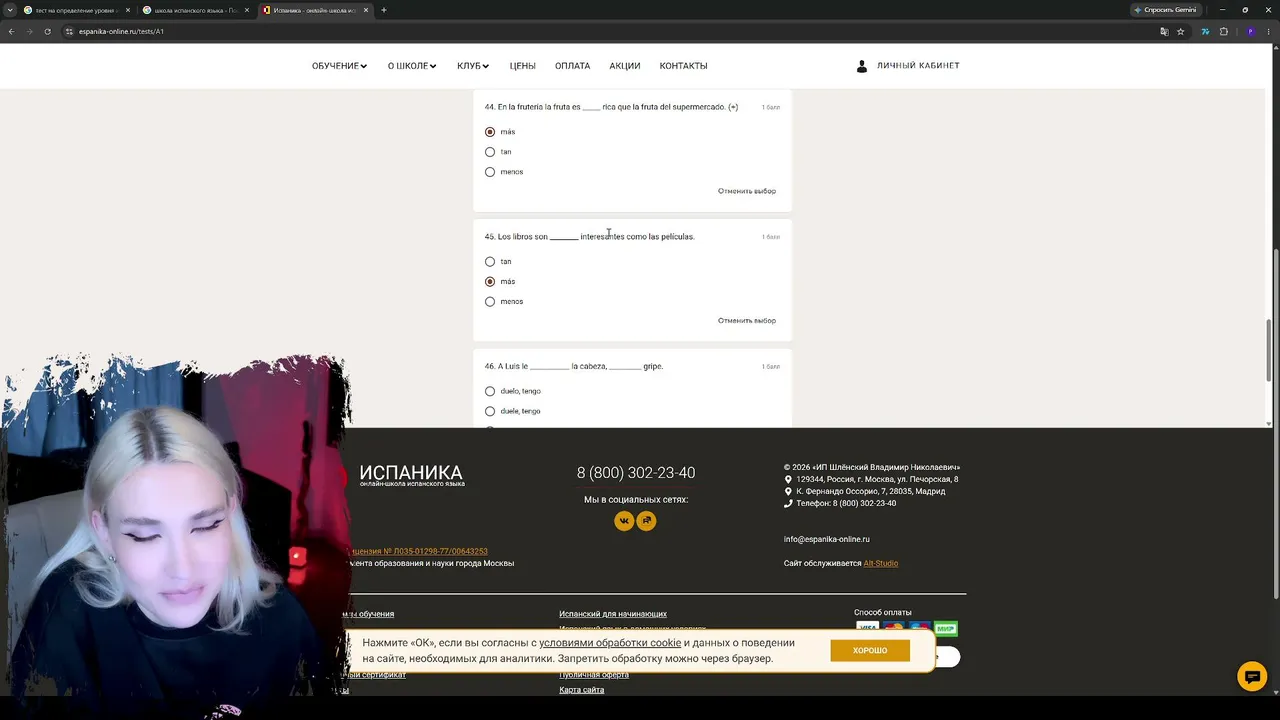Open the translate page icon
This screenshot has width=1280, height=720.
tap(1164, 31)
